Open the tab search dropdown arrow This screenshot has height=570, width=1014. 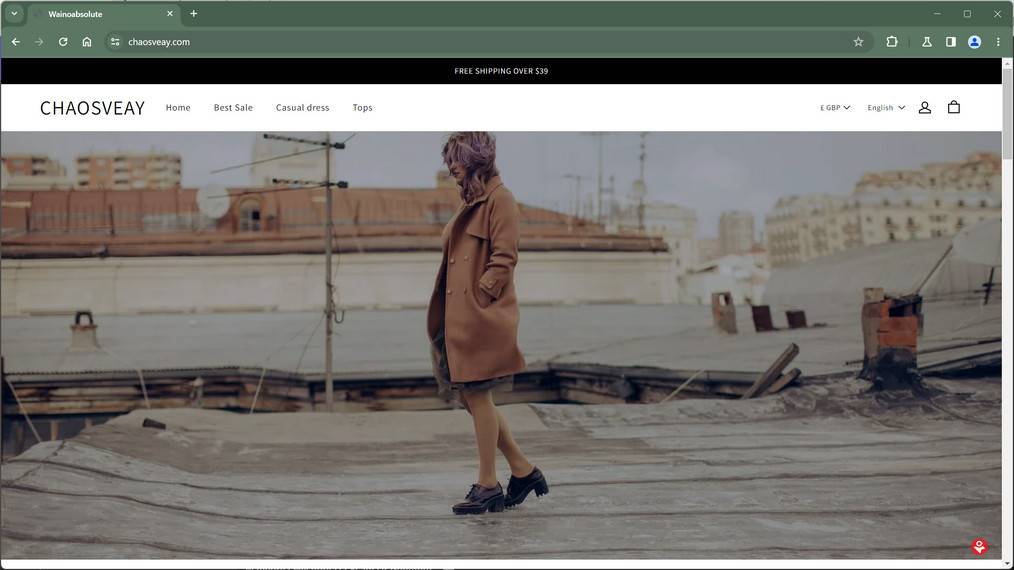tap(14, 14)
